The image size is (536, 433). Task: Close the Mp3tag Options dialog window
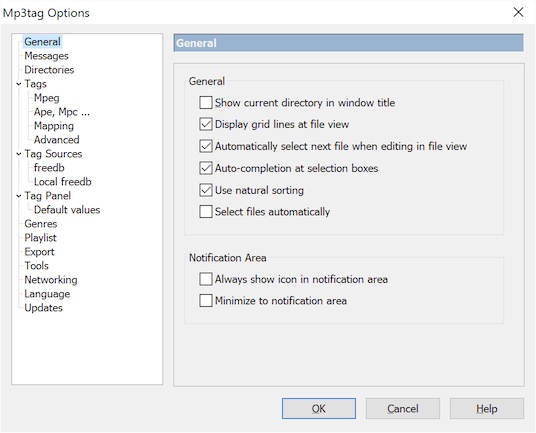coord(518,12)
